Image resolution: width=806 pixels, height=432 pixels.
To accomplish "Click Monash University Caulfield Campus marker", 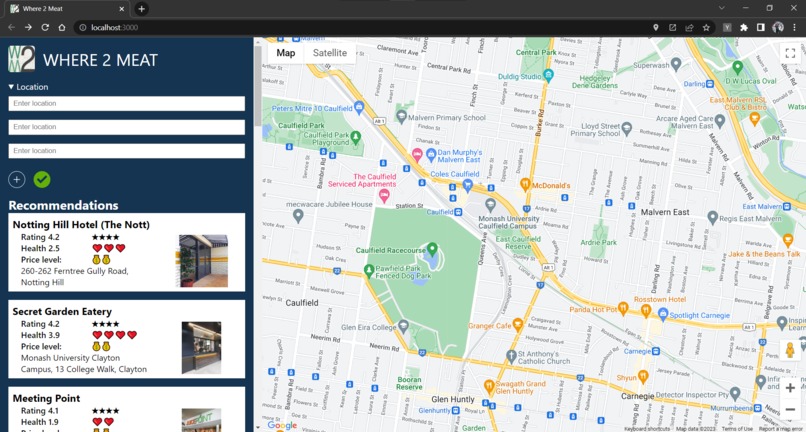I will click(x=490, y=204).
